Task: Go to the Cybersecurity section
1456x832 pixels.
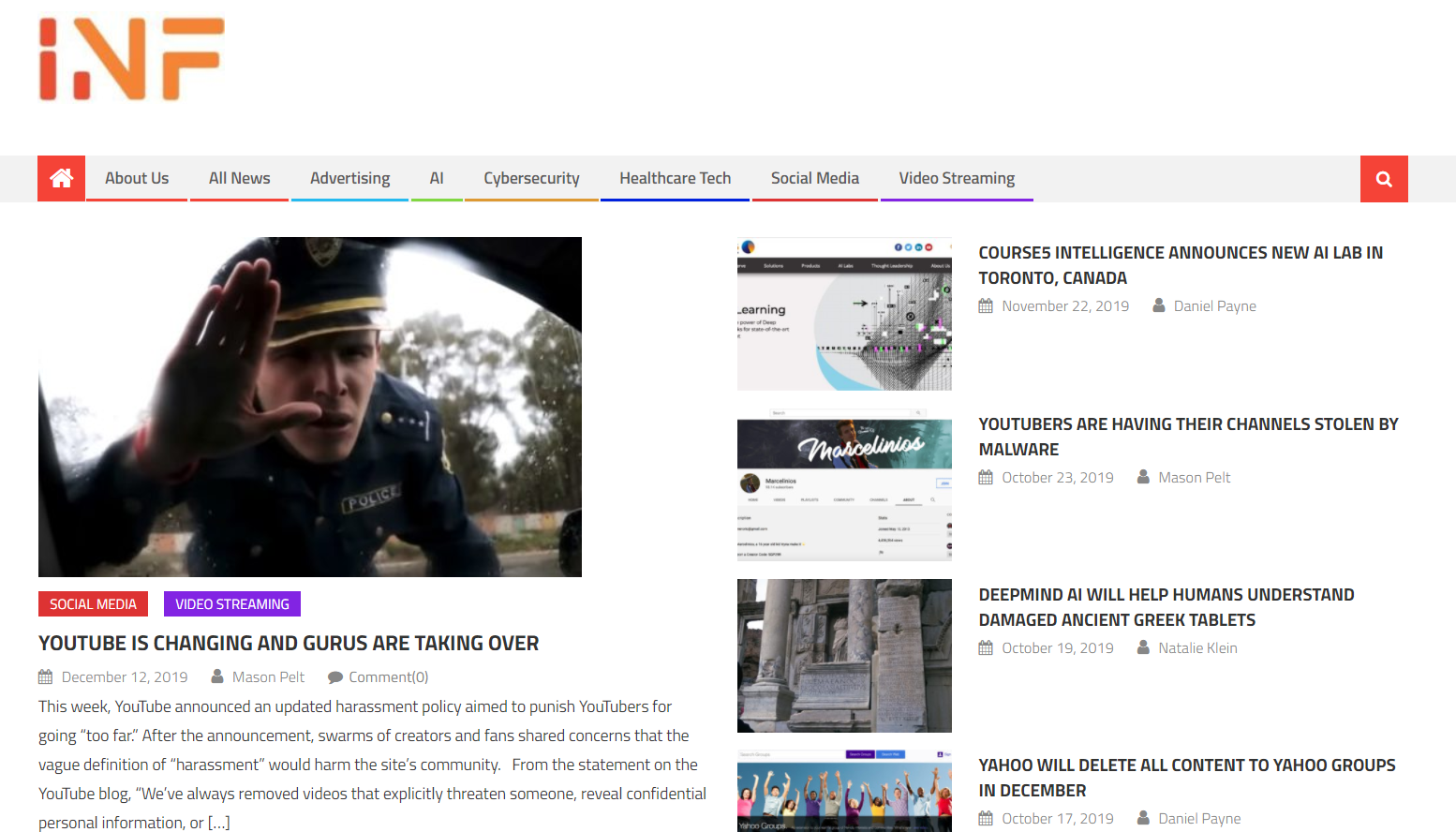Action: click(531, 178)
